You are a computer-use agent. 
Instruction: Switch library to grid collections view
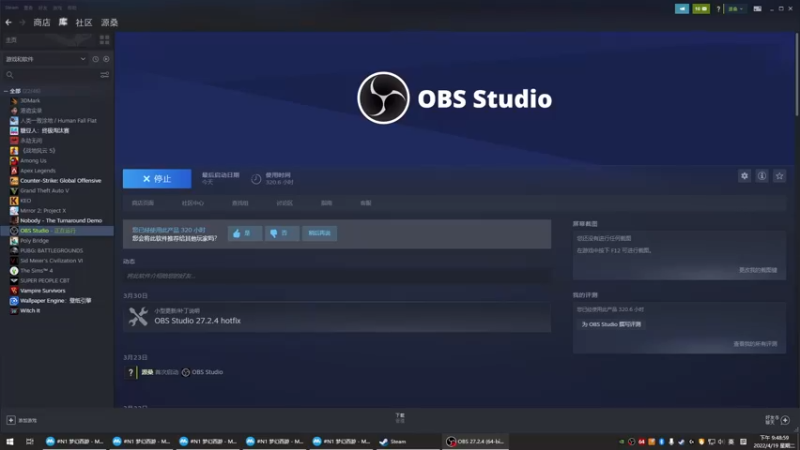(x=105, y=40)
